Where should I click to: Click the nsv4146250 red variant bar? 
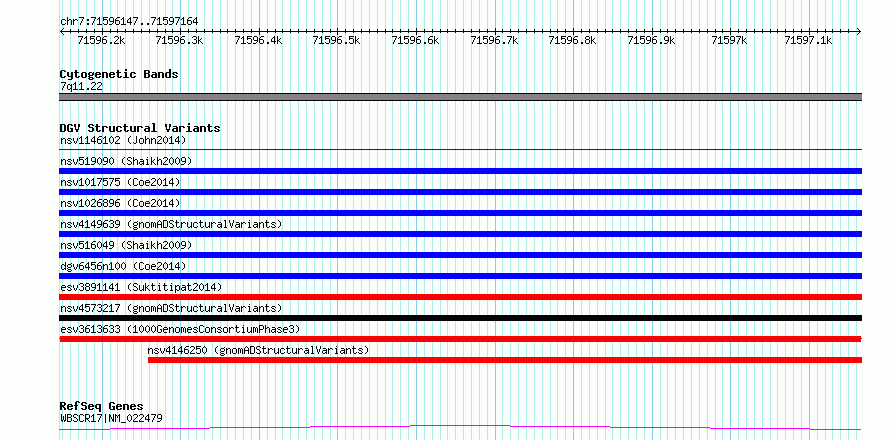[x=505, y=360]
